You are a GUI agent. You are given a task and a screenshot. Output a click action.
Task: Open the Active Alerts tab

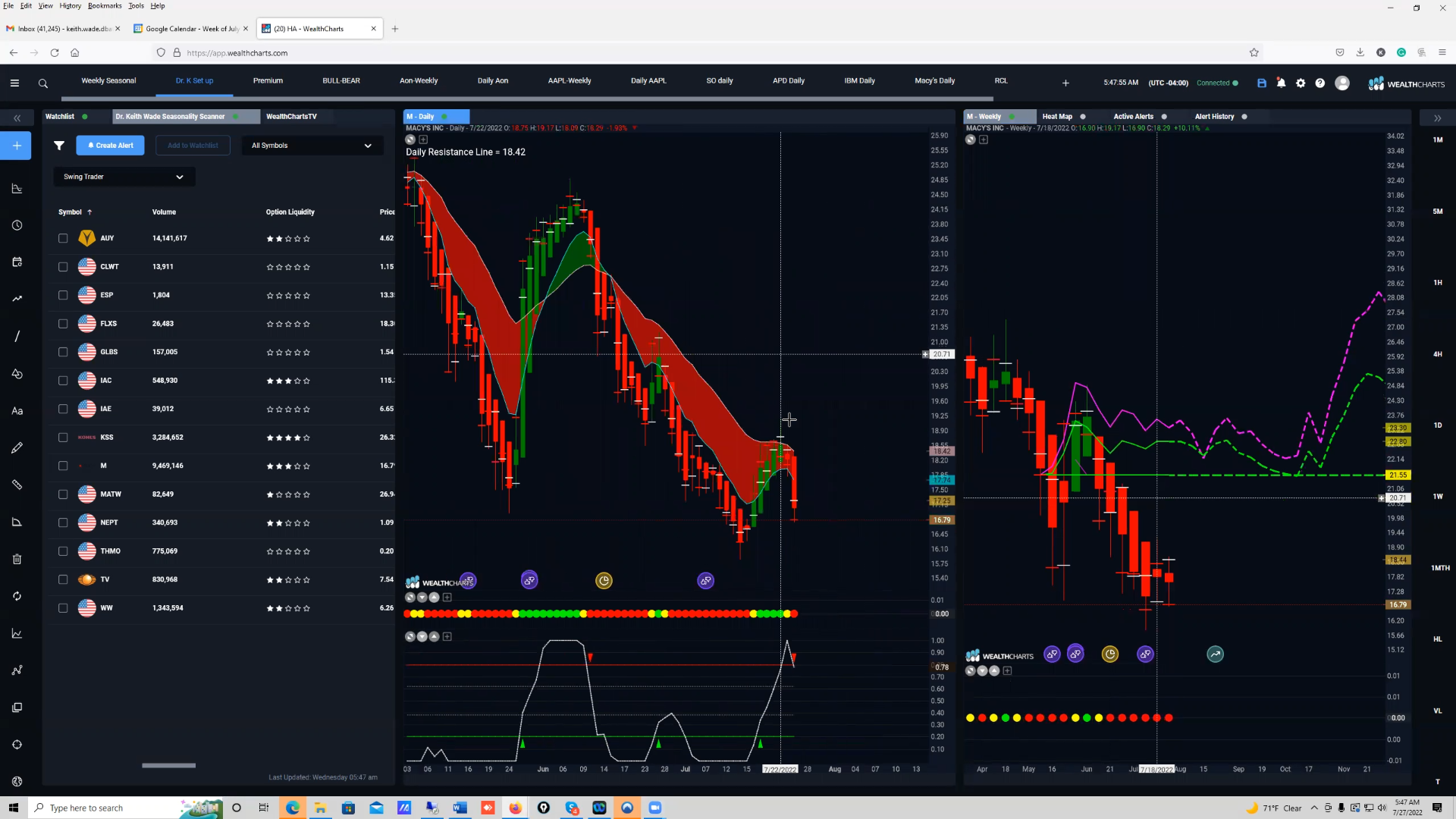(1133, 117)
